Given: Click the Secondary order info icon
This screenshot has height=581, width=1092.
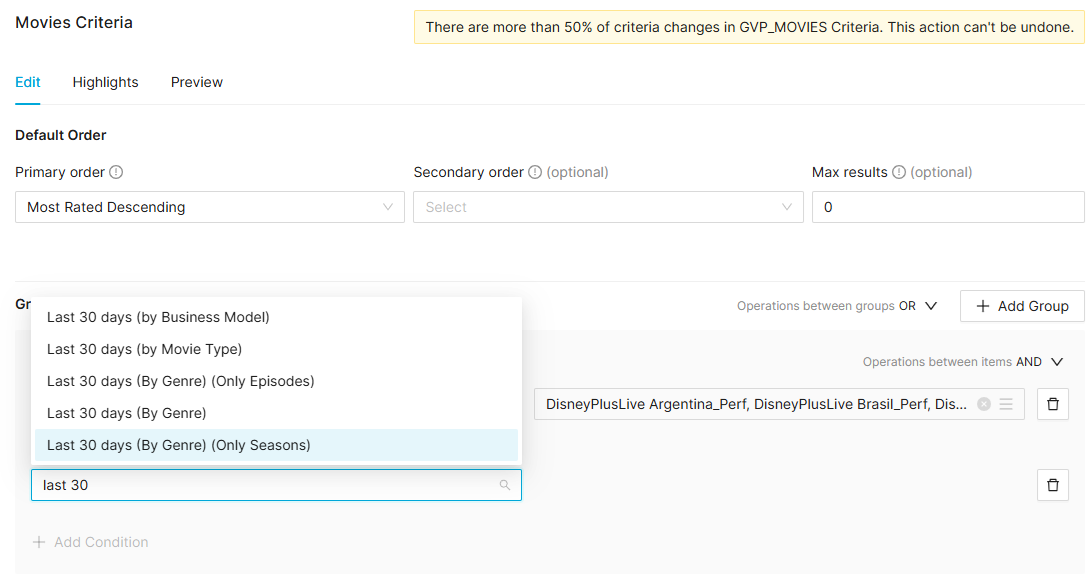Looking at the screenshot, I should pos(535,172).
